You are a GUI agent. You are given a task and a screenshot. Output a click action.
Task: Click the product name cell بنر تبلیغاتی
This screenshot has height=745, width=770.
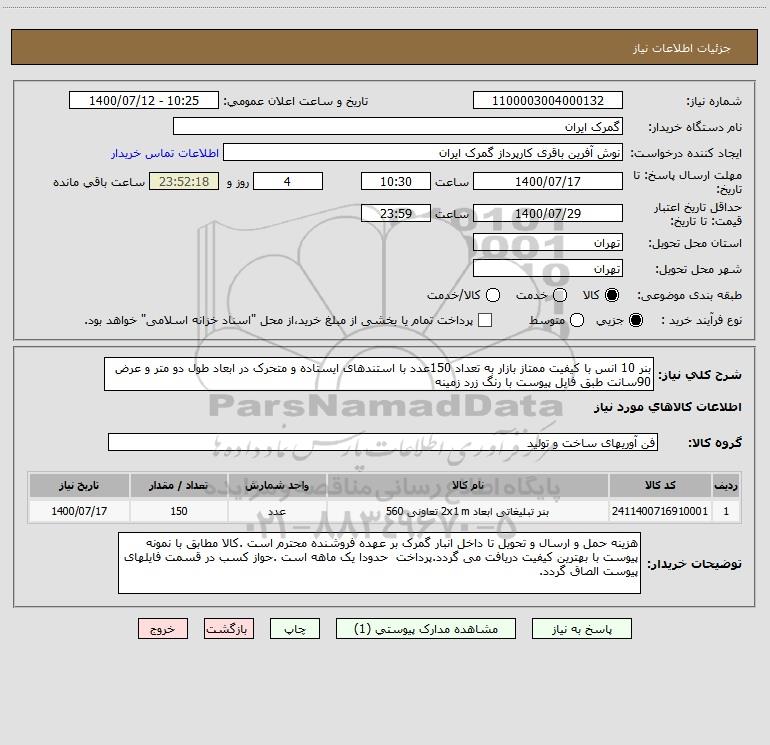(468, 511)
